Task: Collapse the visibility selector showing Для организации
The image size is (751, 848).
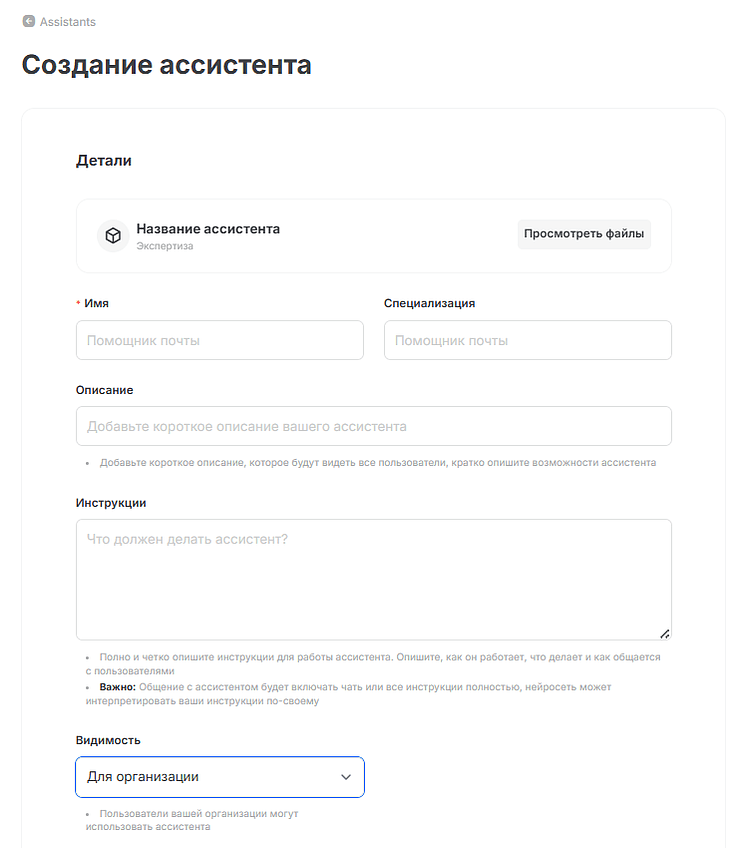Action: click(x=219, y=777)
